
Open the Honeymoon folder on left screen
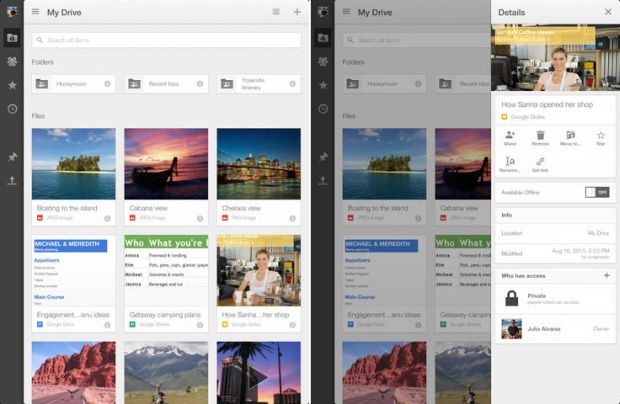click(x=74, y=84)
